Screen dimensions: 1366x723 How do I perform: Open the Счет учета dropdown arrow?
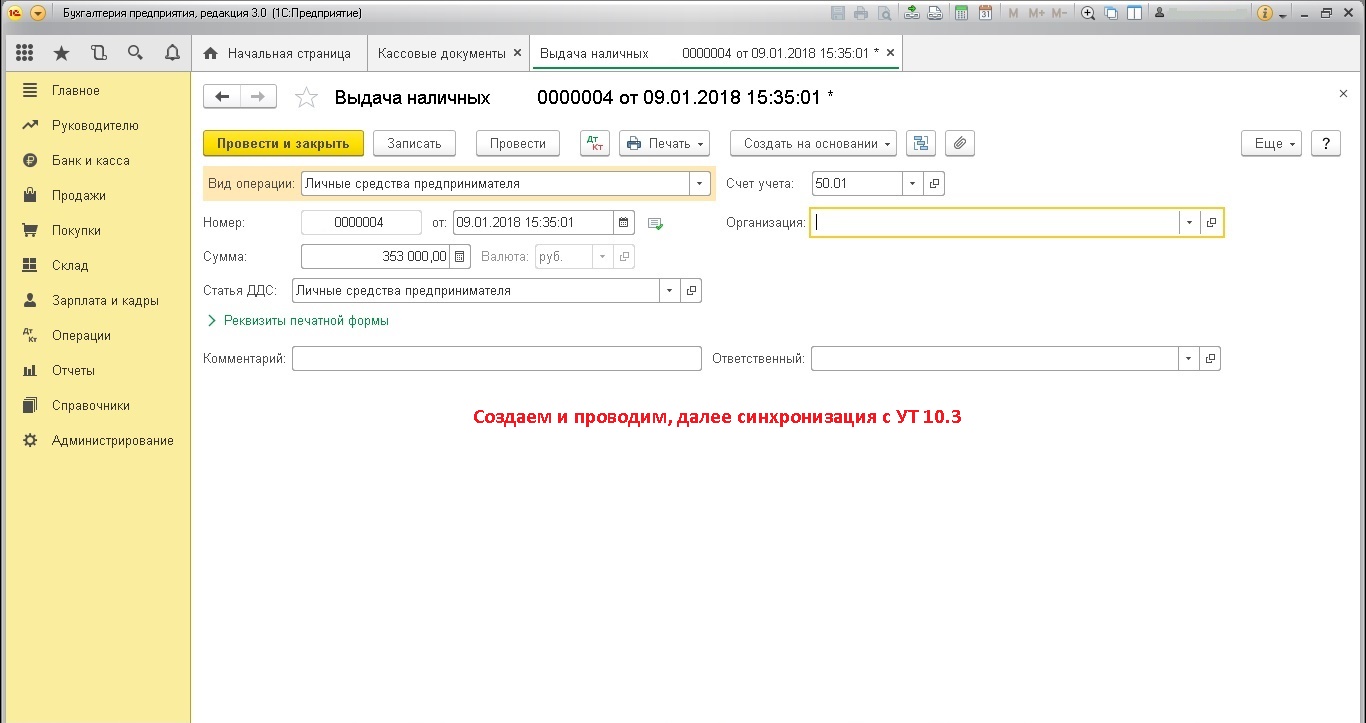click(x=912, y=184)
